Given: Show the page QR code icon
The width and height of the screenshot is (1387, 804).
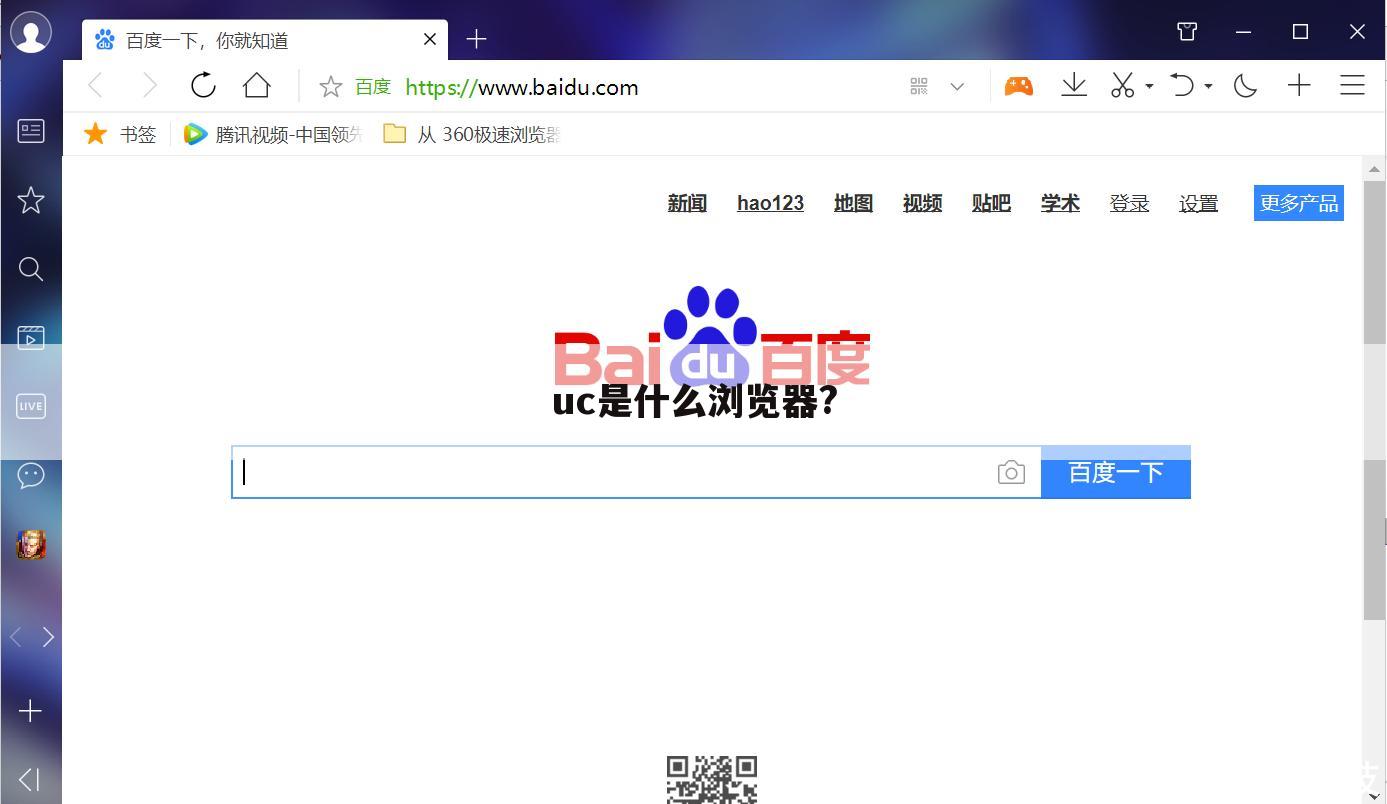Looking at the screenshot, I should click(x=919, y=86).
